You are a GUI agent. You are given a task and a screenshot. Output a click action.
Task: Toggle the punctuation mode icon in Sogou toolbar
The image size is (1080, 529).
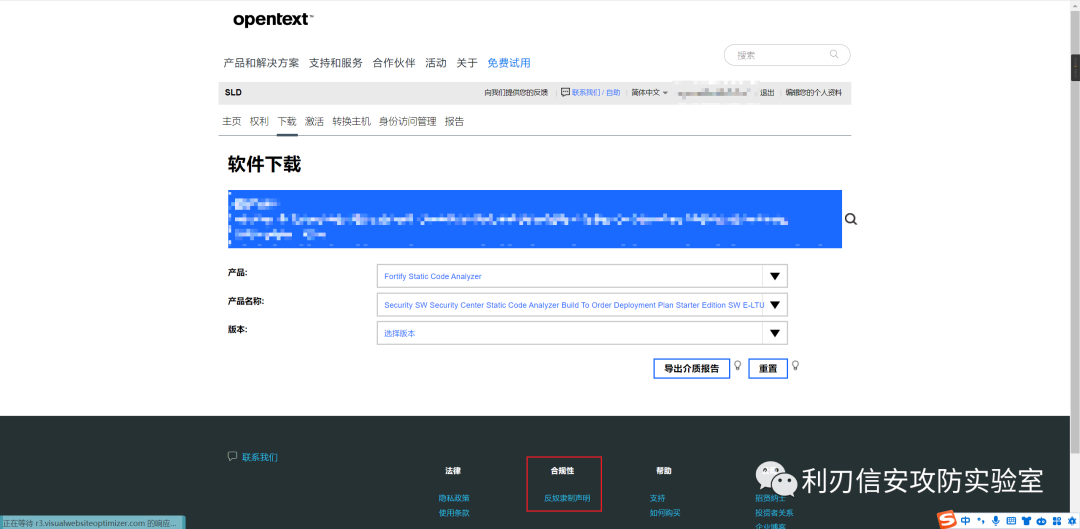(x=981, y=520)
